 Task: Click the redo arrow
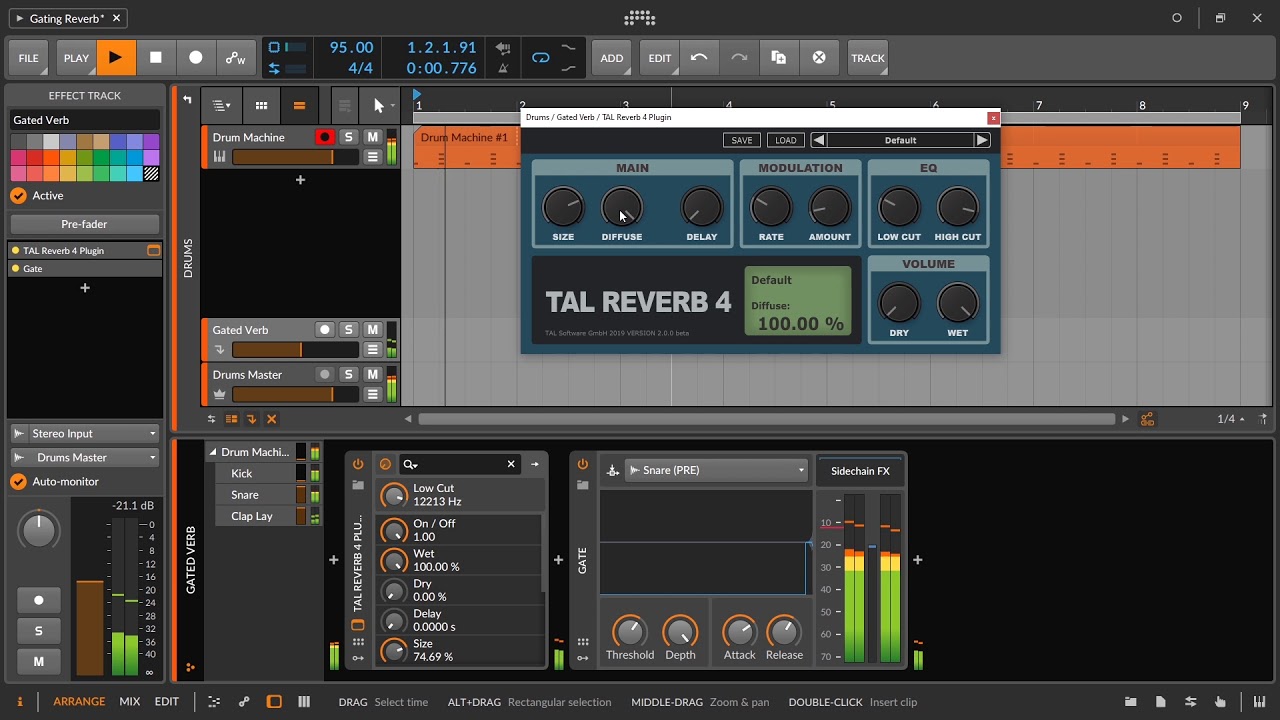739,58
